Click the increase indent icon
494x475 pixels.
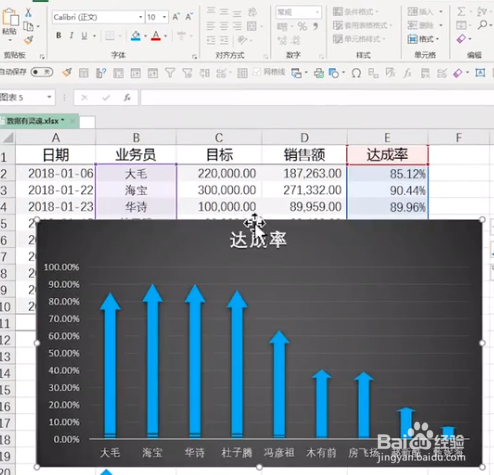coord(224,40)
